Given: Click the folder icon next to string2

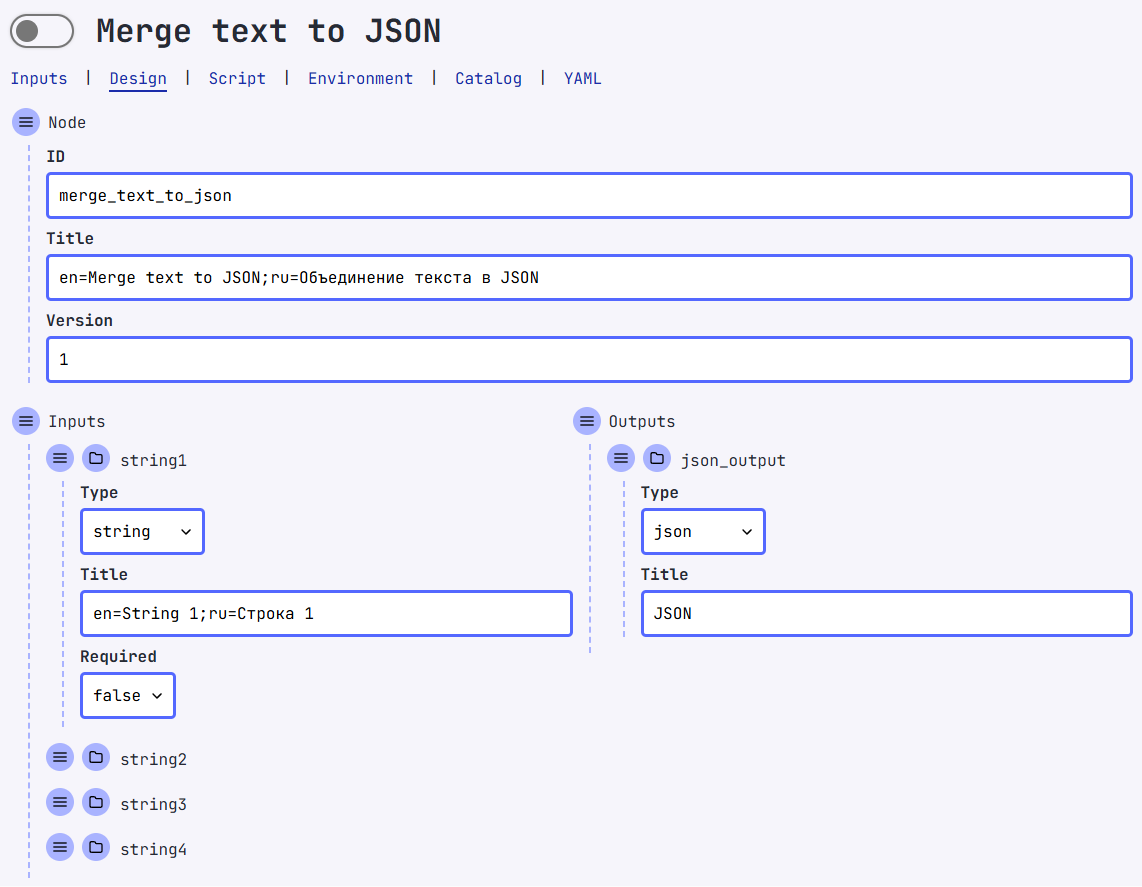Looking at the screenshot, I should 96,758.
